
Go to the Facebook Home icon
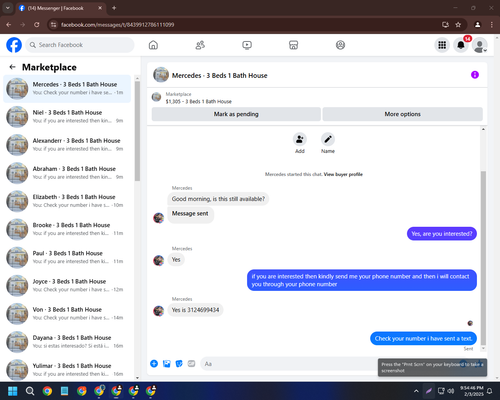pos(153,45)
